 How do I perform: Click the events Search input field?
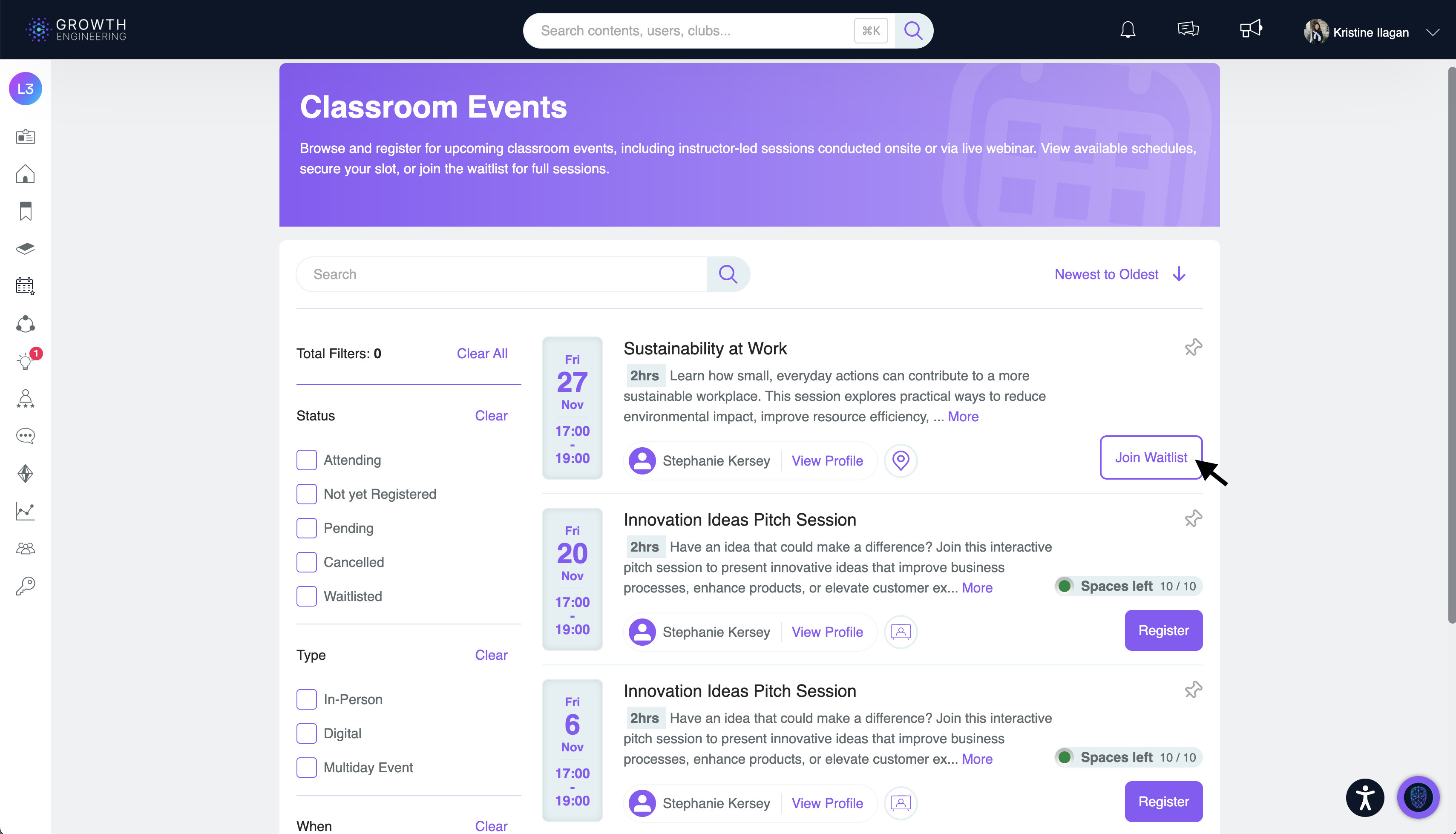tap(502, 274)
